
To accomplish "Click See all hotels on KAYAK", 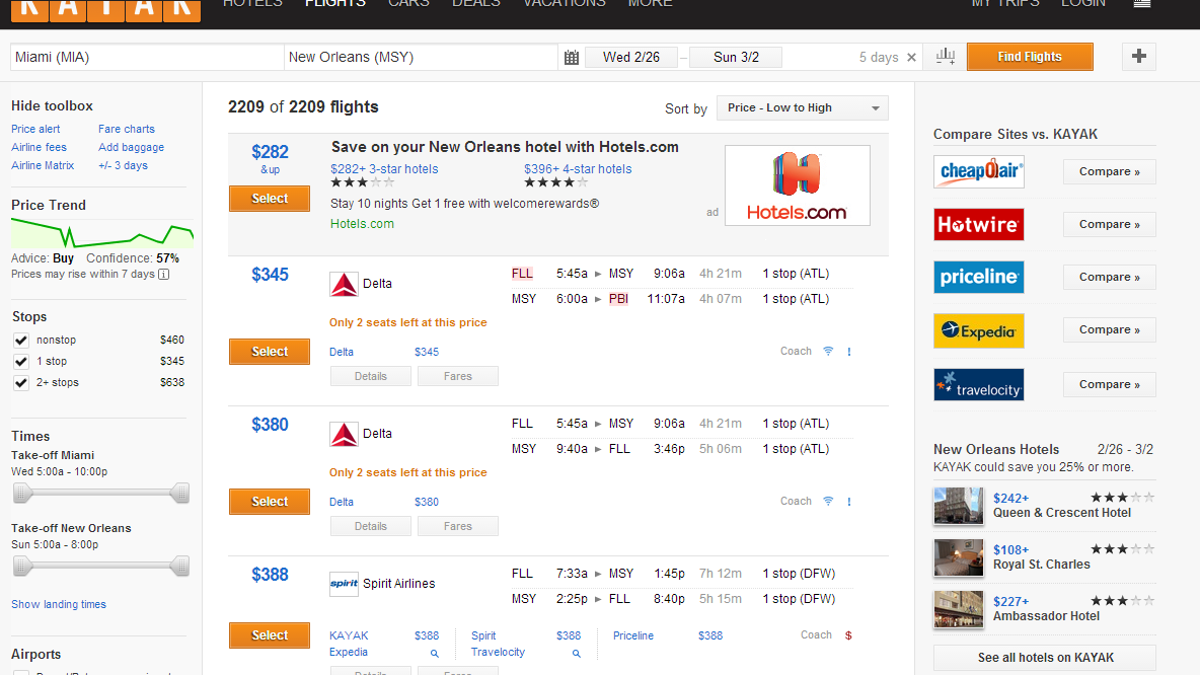I will 1045,658.
